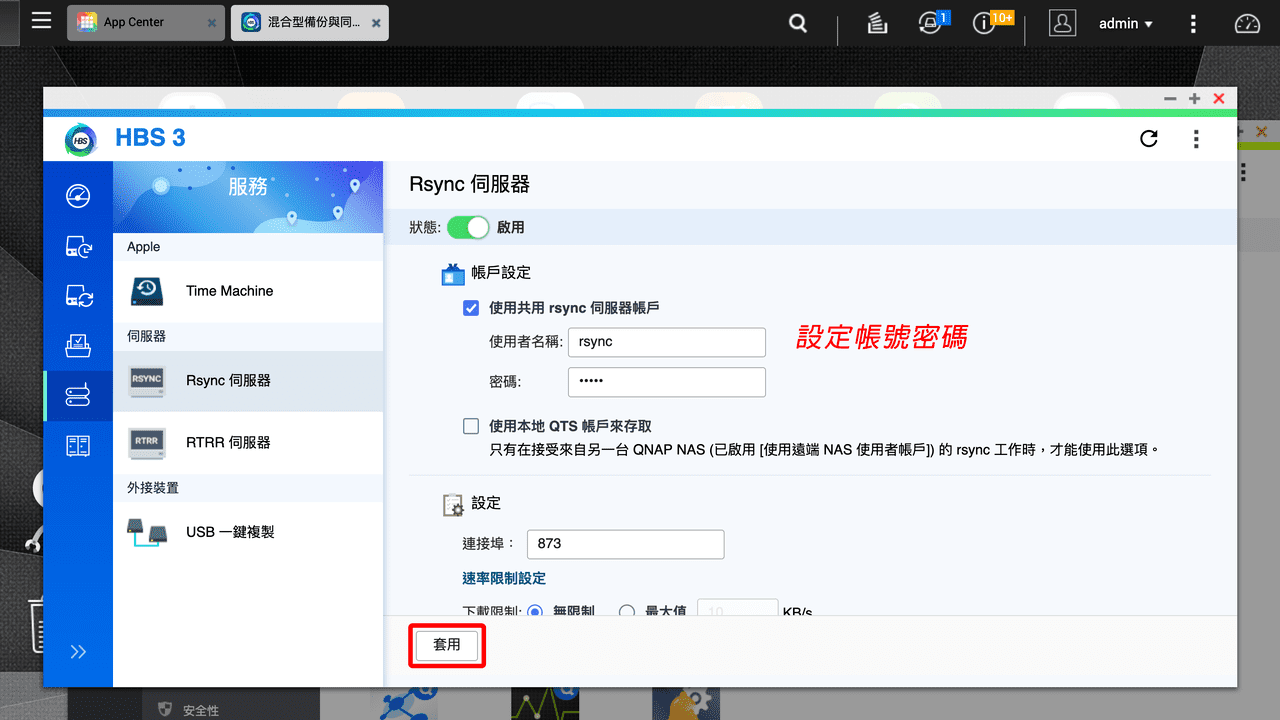Open HBS 3 options via three-dot menu

coord(1196,140)
